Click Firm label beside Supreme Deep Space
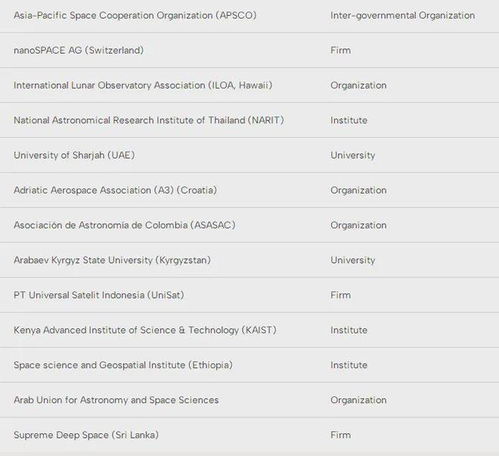The image size is (499, 456). 340,435
